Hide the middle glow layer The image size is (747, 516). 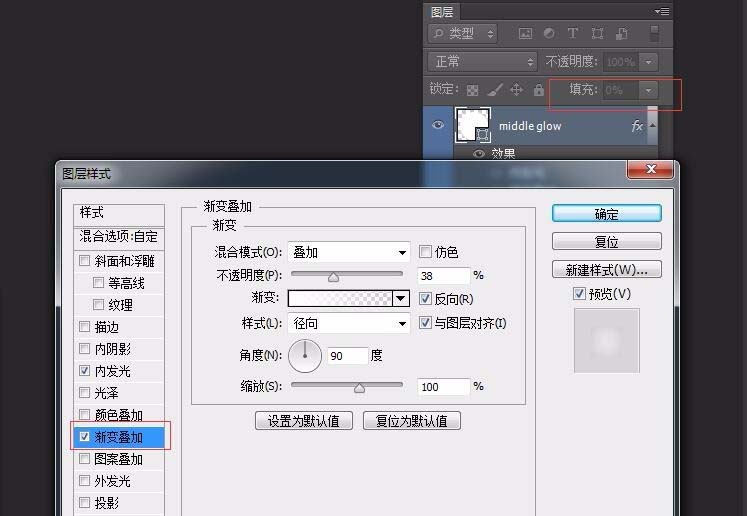click(438, 126)
